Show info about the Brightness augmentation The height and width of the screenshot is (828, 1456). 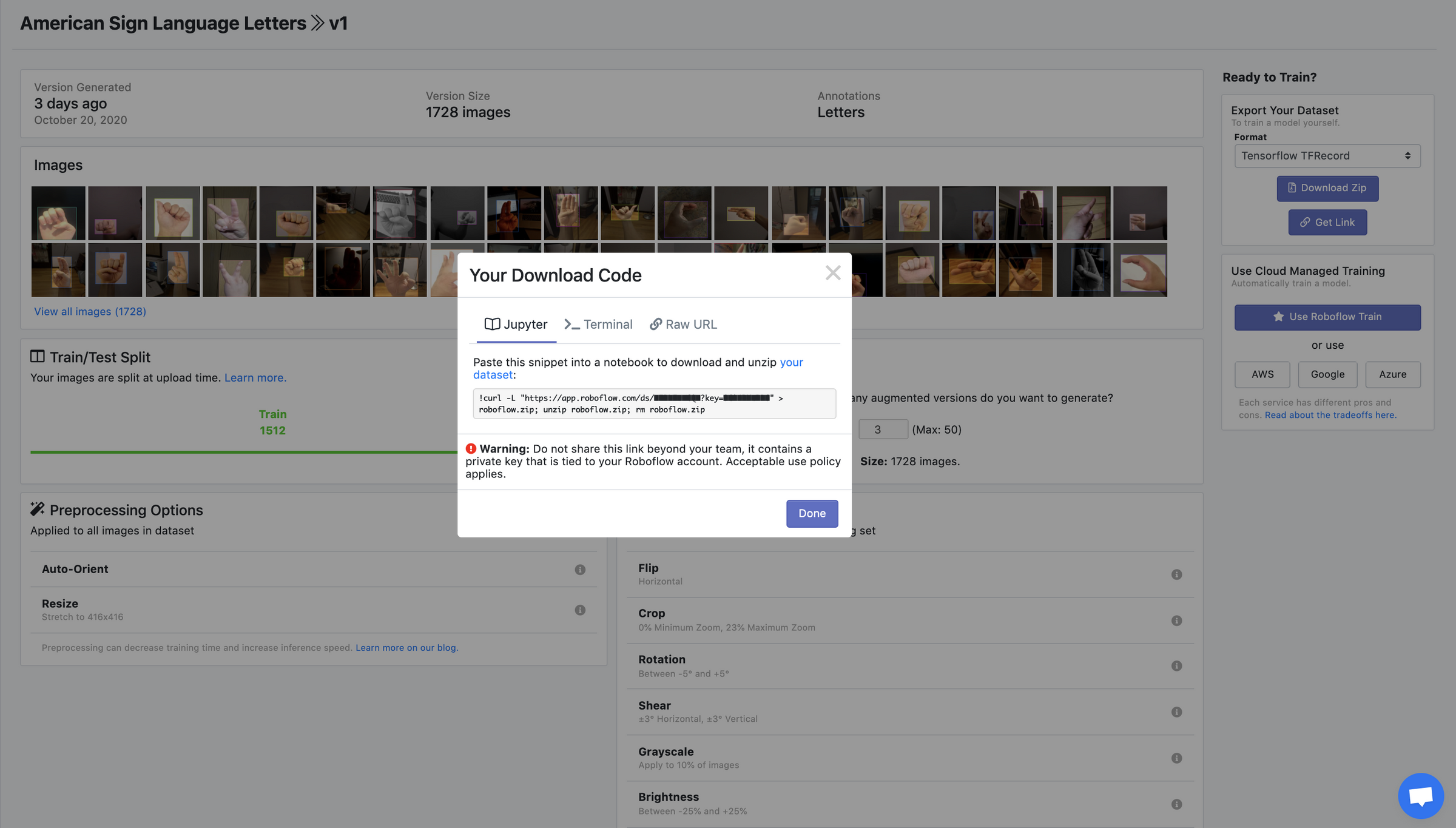[x=1178, y=803]
